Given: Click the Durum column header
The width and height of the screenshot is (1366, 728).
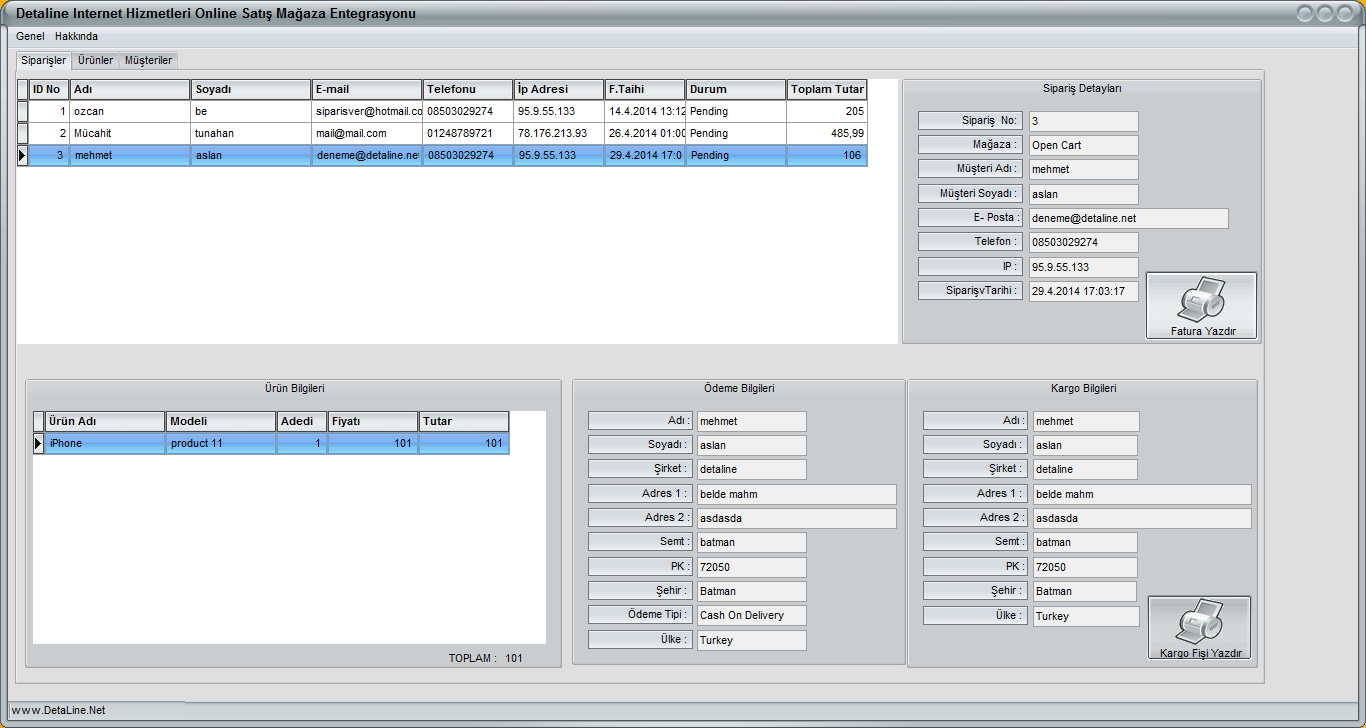Looking at the screenshot, I should [x=735, y=90].
